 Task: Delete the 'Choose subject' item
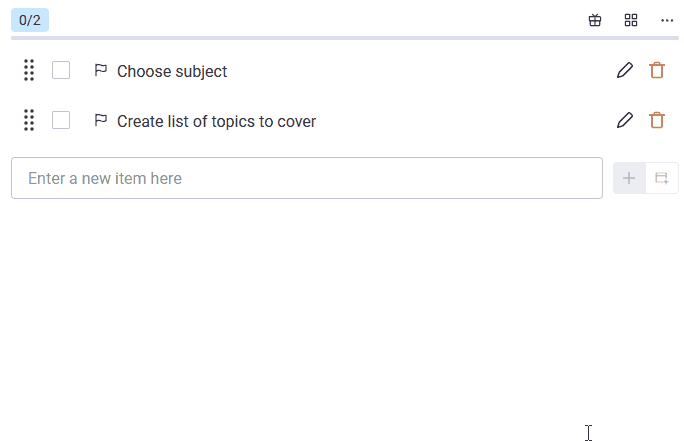pyautogui.click(x=657, y=70)
